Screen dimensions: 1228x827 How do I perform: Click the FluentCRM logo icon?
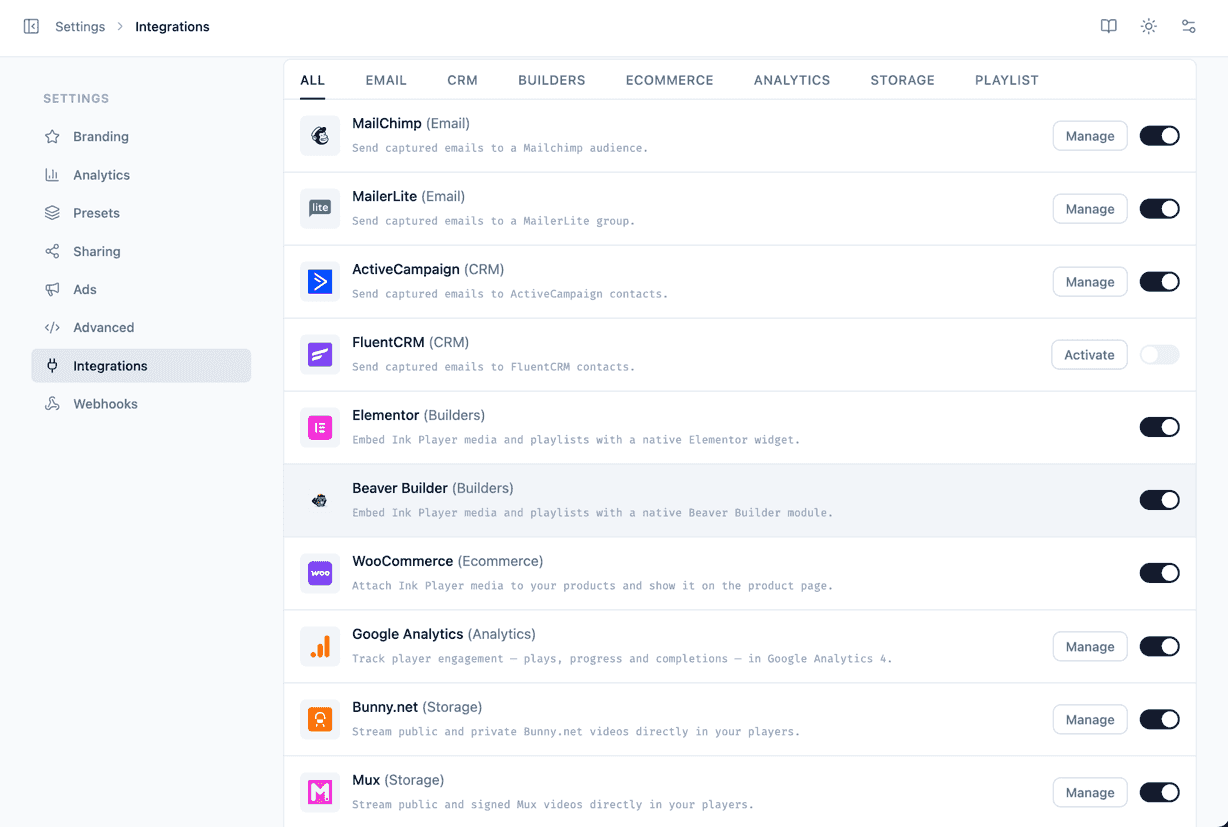[x=320, y=355]
